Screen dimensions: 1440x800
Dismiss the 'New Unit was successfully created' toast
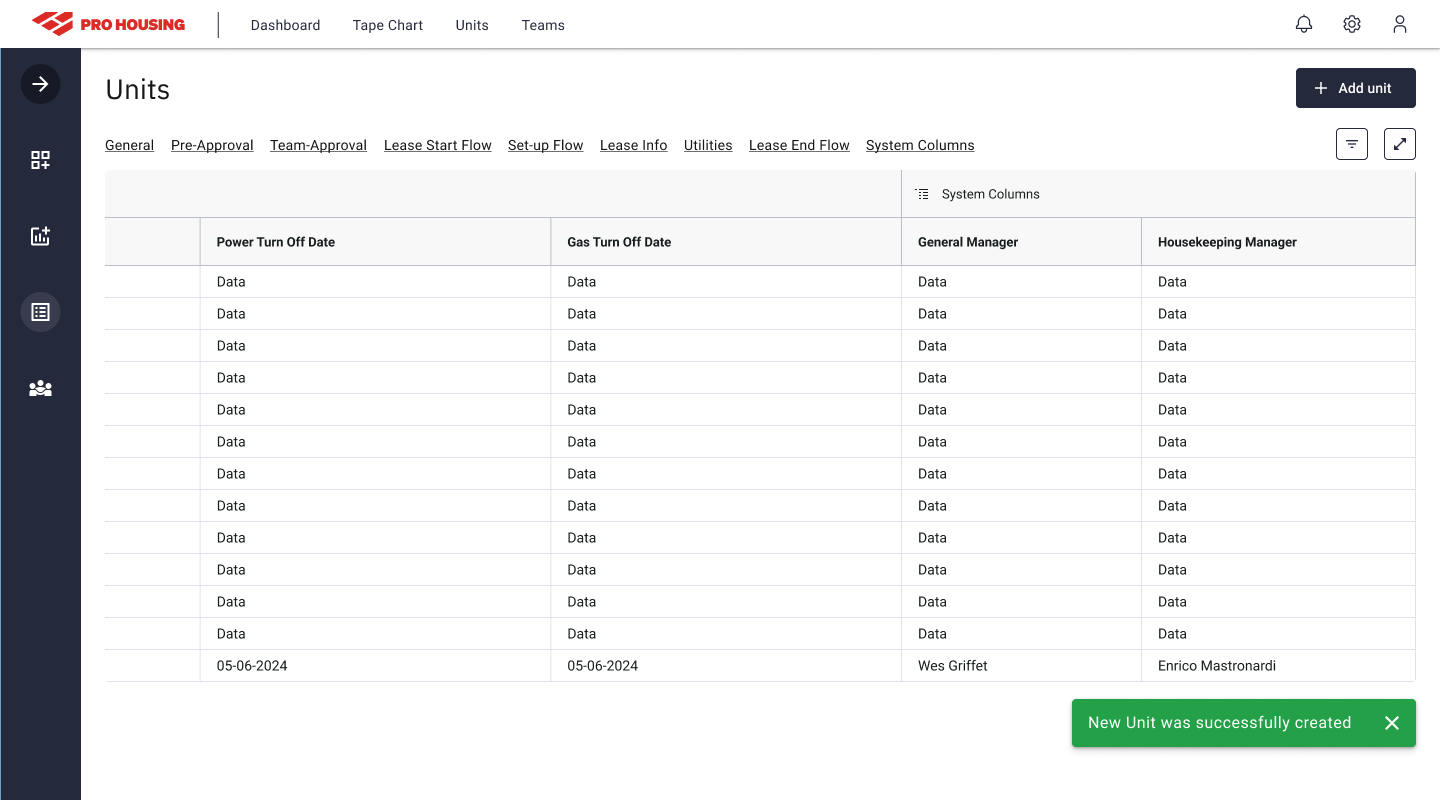(1392, 722)
